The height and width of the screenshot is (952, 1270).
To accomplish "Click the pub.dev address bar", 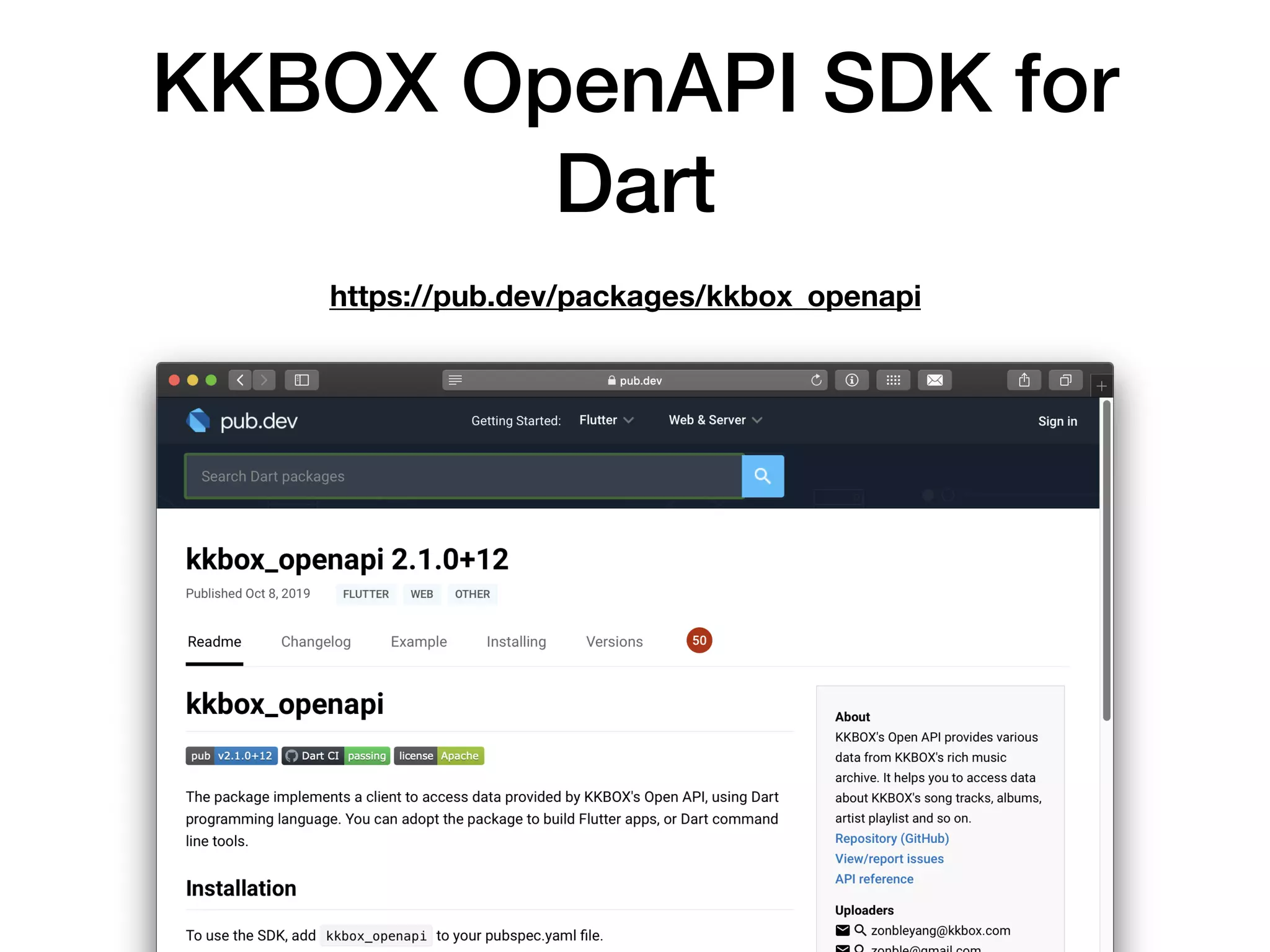I will coord(634,380).
